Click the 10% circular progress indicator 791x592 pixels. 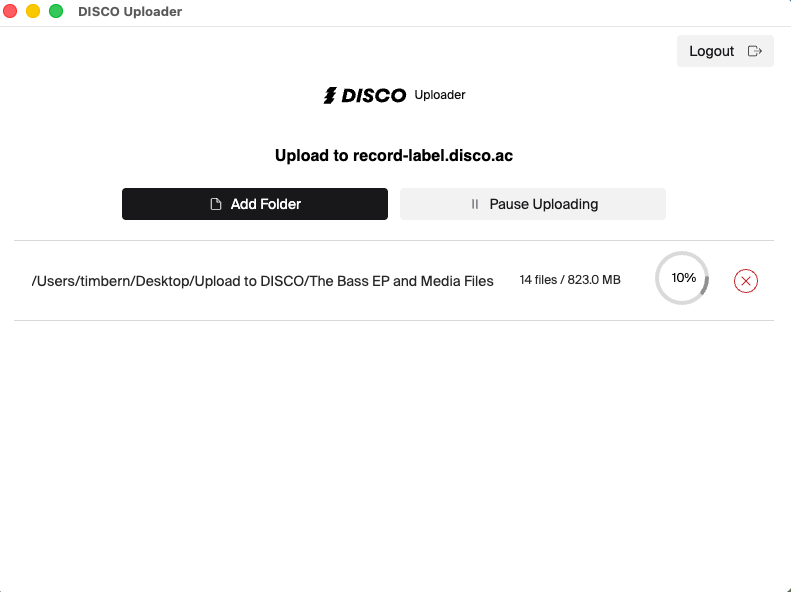point(682,278)
